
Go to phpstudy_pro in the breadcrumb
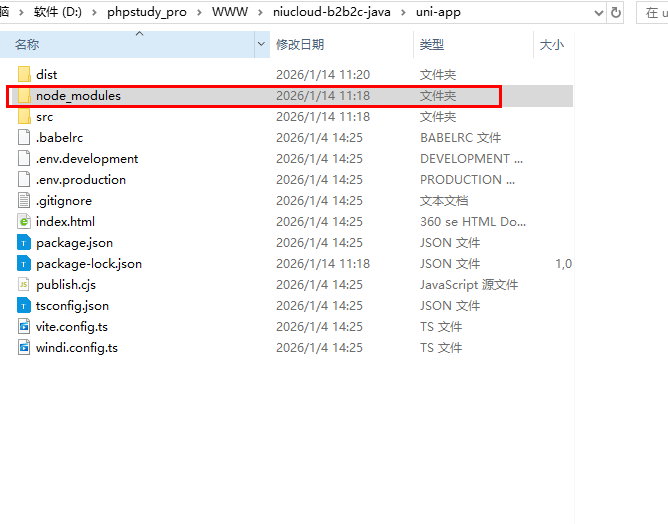(147, 12)
